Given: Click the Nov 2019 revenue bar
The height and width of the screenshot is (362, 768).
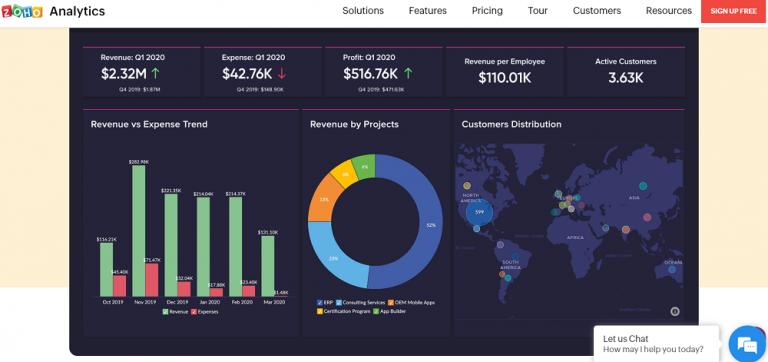Looking at the screenshot, I should pos(139,231).
